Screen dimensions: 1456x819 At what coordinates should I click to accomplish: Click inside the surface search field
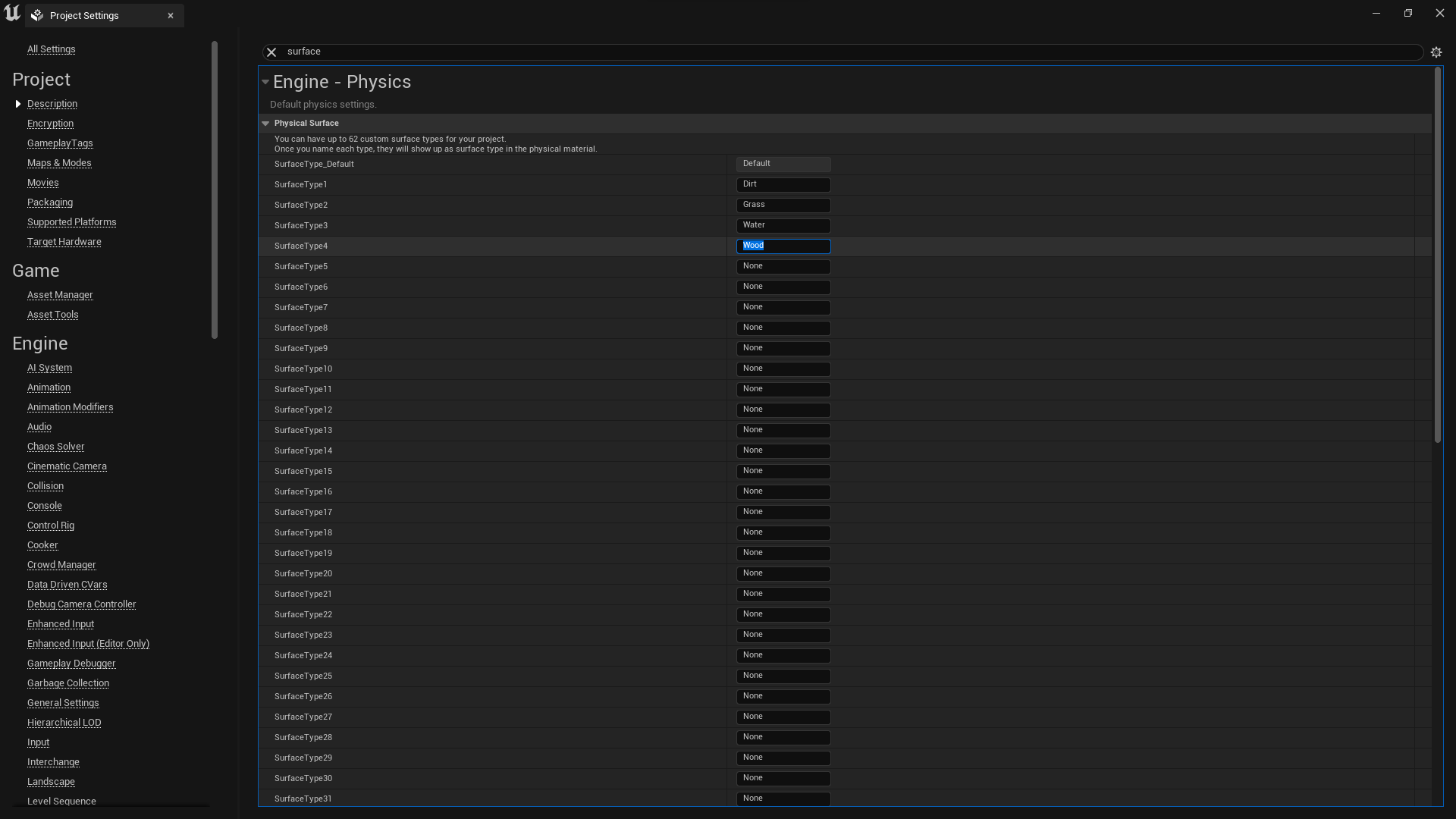[x=531, y=52]
